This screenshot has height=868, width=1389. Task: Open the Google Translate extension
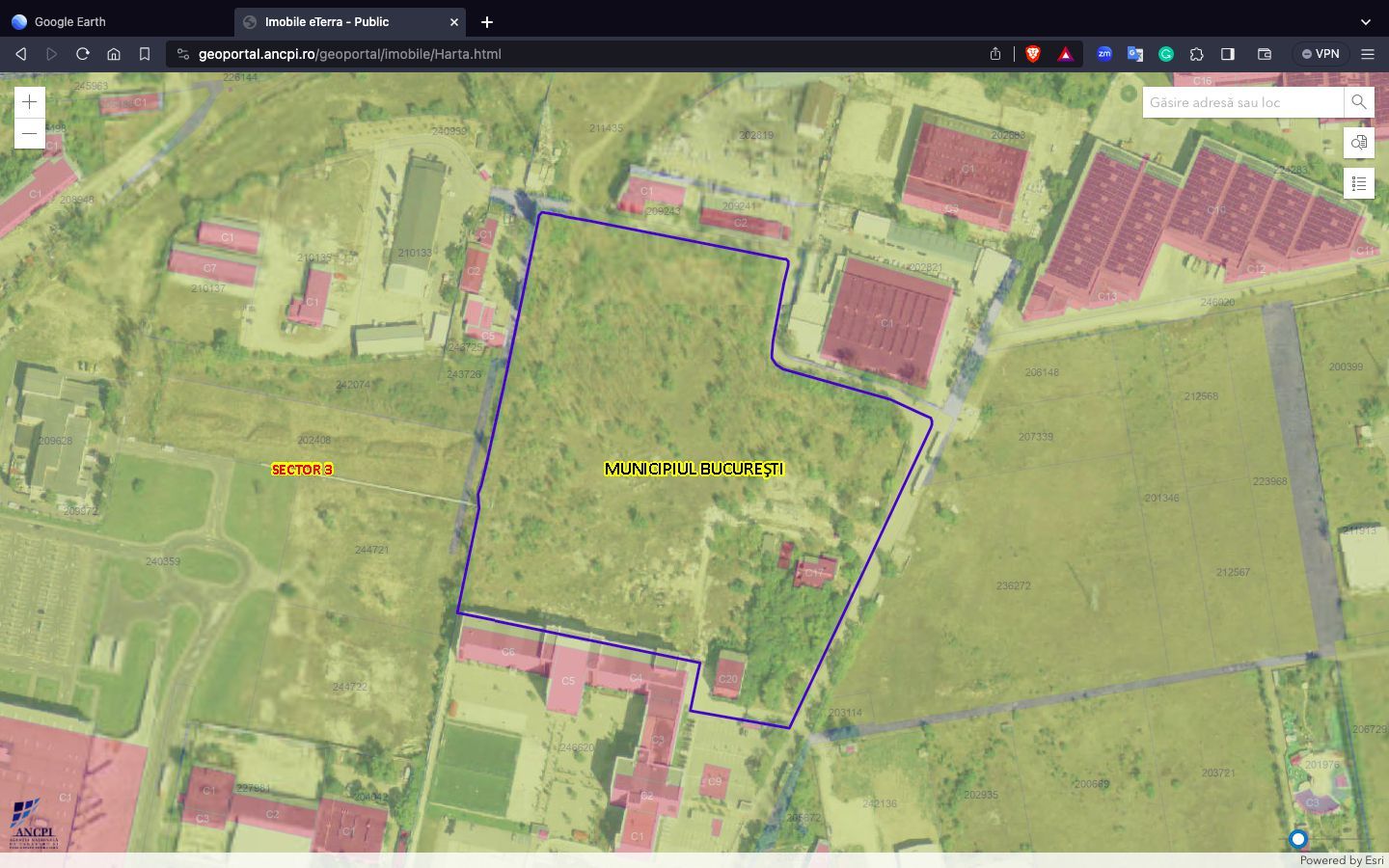(1135, 54)
